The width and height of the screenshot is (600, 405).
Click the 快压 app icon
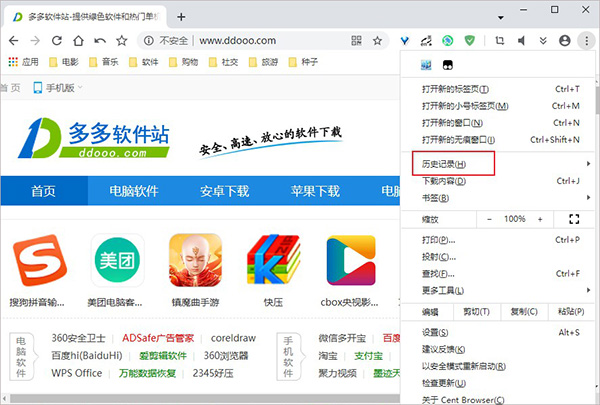273,261
